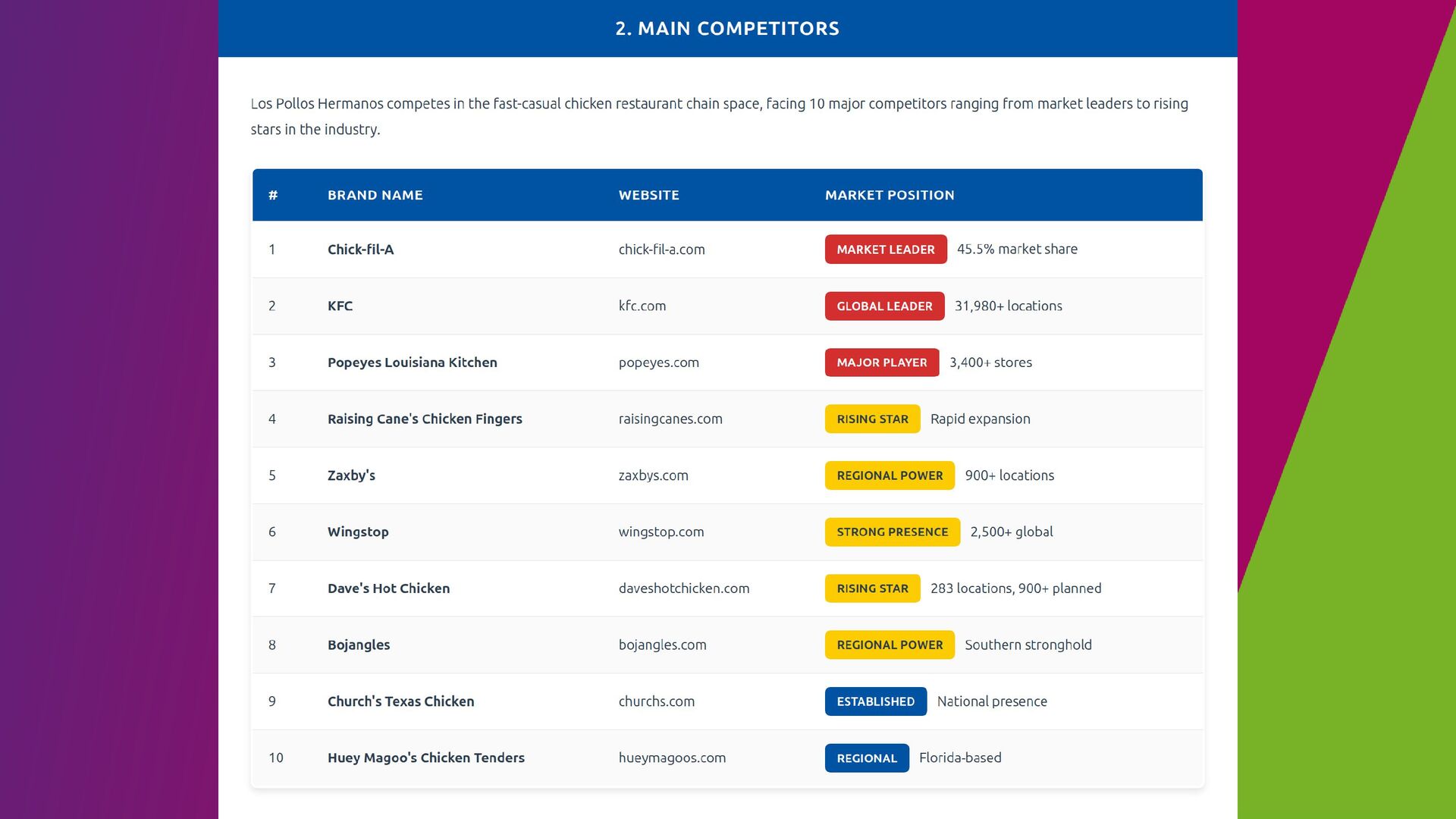Select the Wingstop brand name
1456x819 pixels.
point(358,532)
